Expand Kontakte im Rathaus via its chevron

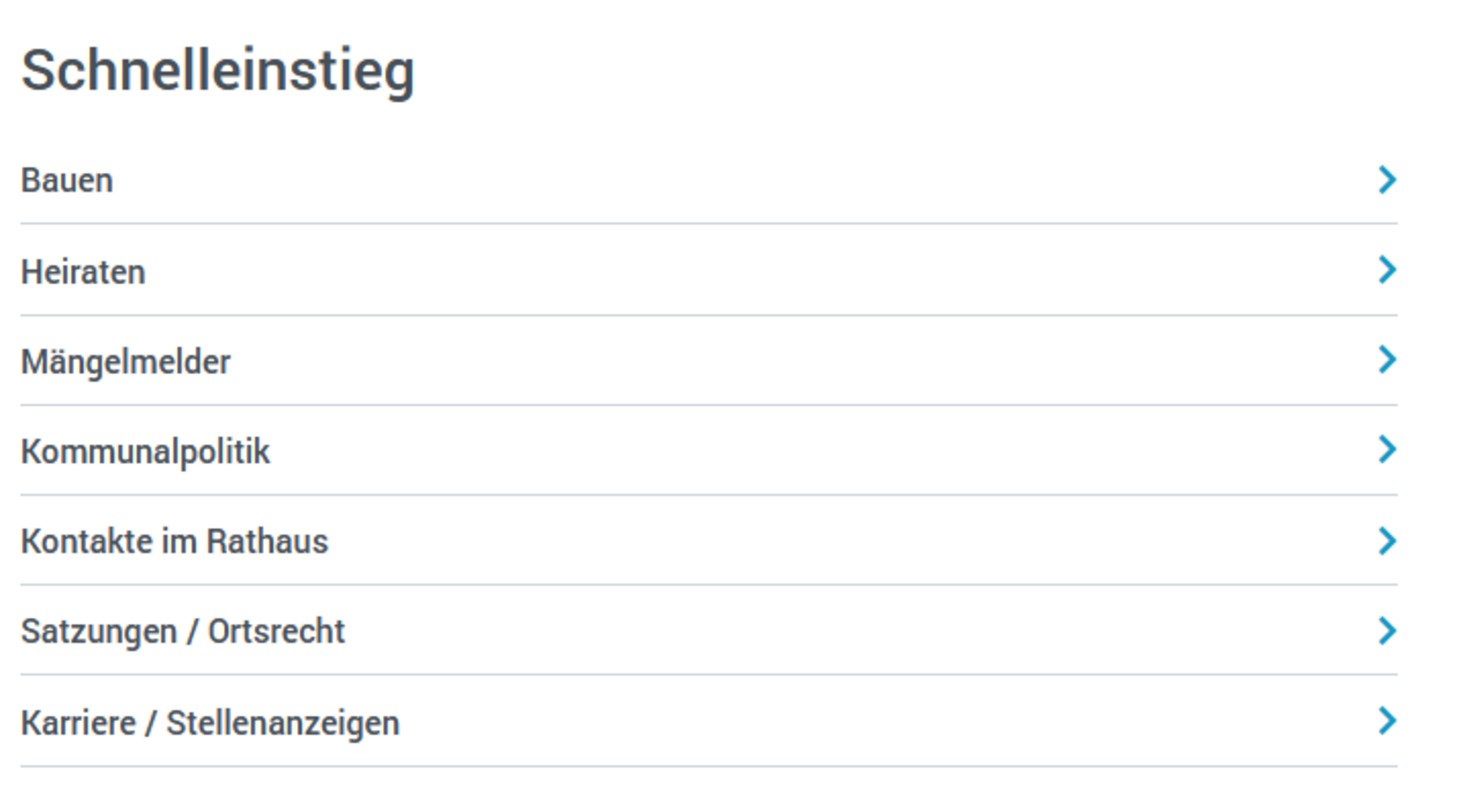coord(1386,541)
